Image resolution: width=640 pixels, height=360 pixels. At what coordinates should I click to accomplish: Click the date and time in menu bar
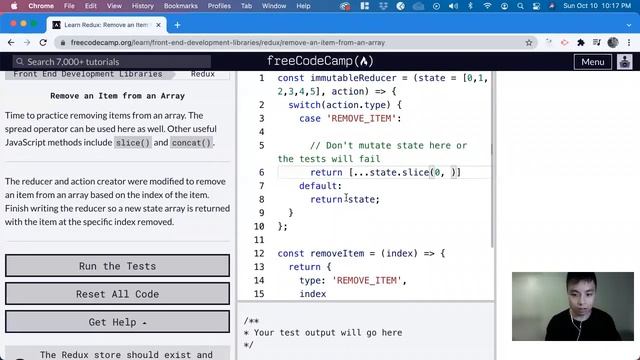597,6
